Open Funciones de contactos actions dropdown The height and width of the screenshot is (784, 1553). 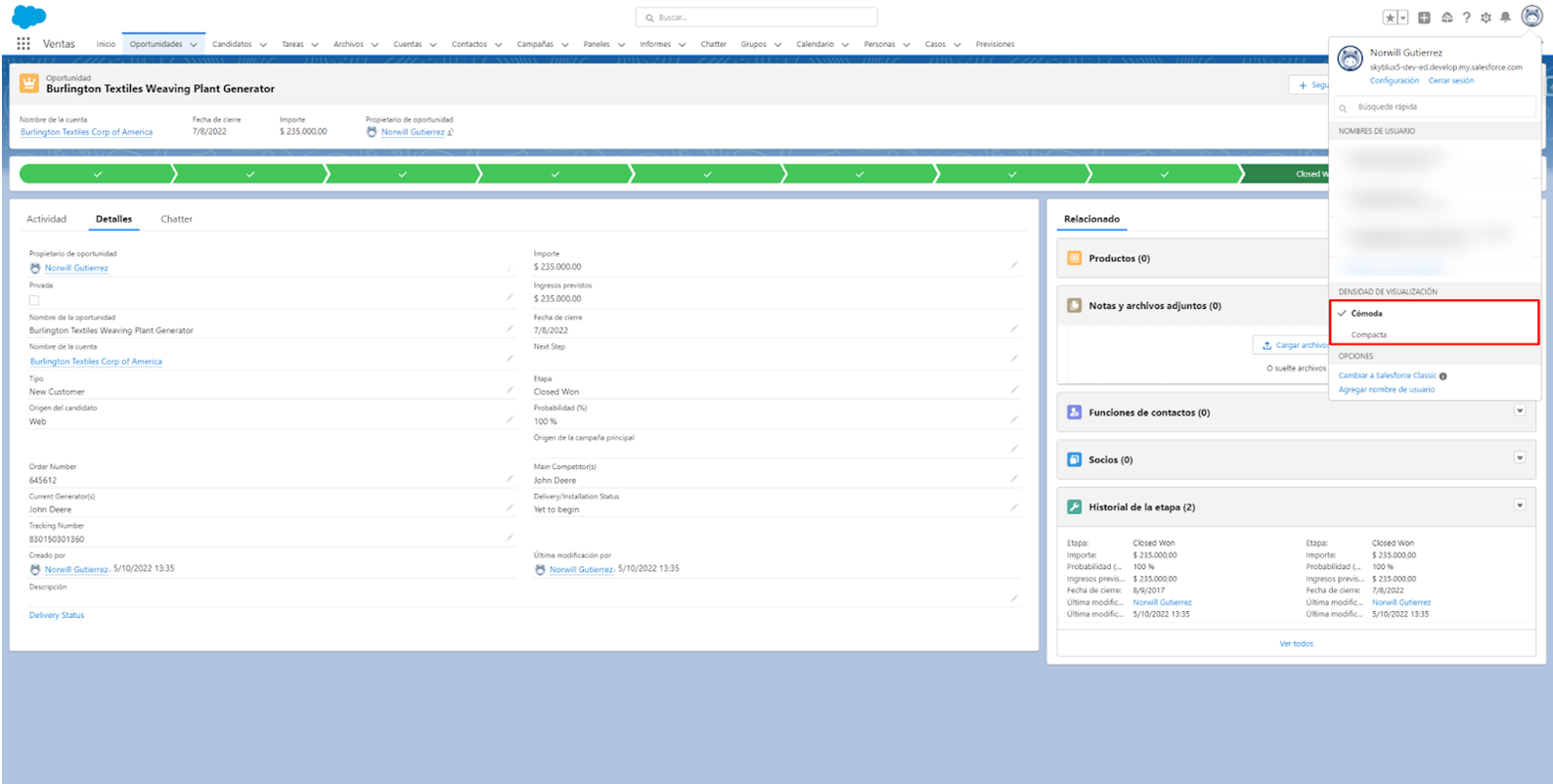tap(1520, 411)
